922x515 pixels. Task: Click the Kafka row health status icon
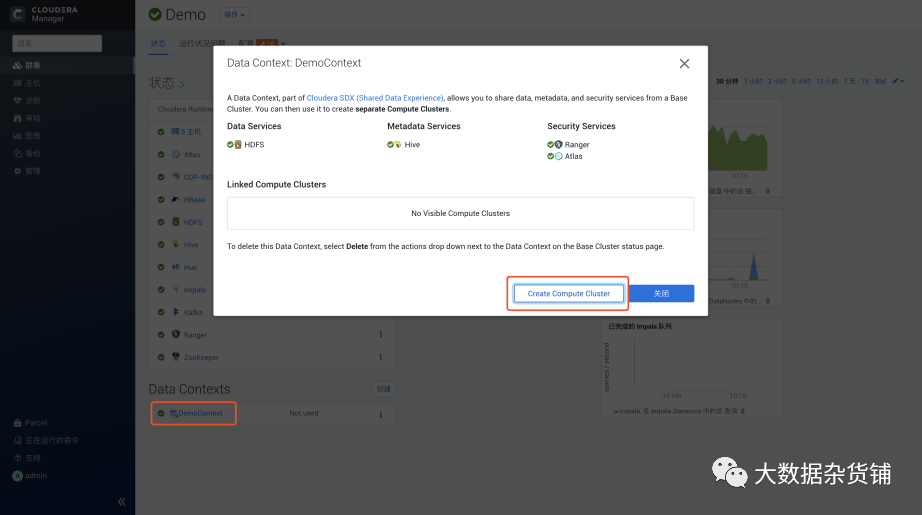point(161,312)
